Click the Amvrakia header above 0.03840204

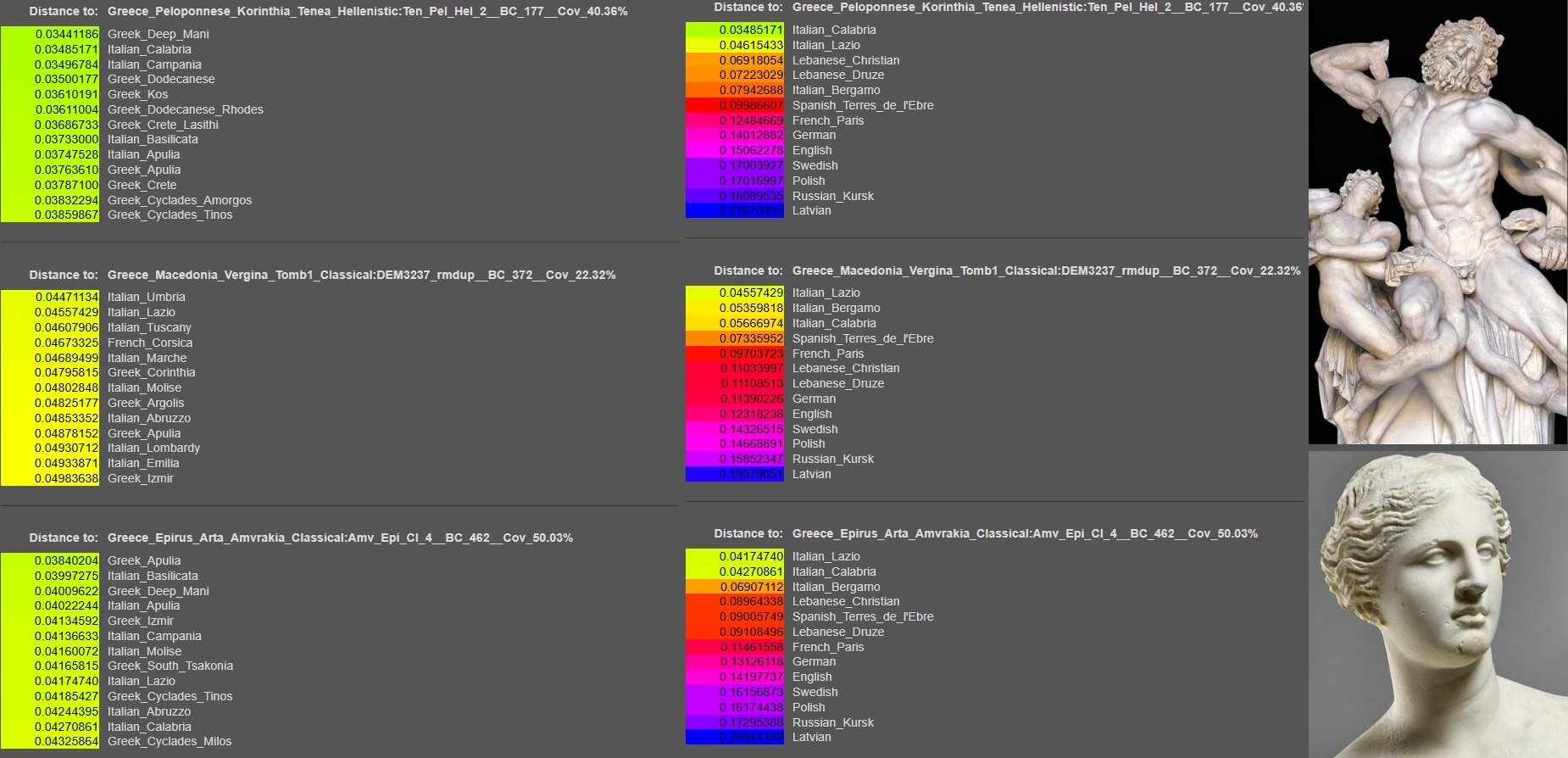[x=340, y=538]
